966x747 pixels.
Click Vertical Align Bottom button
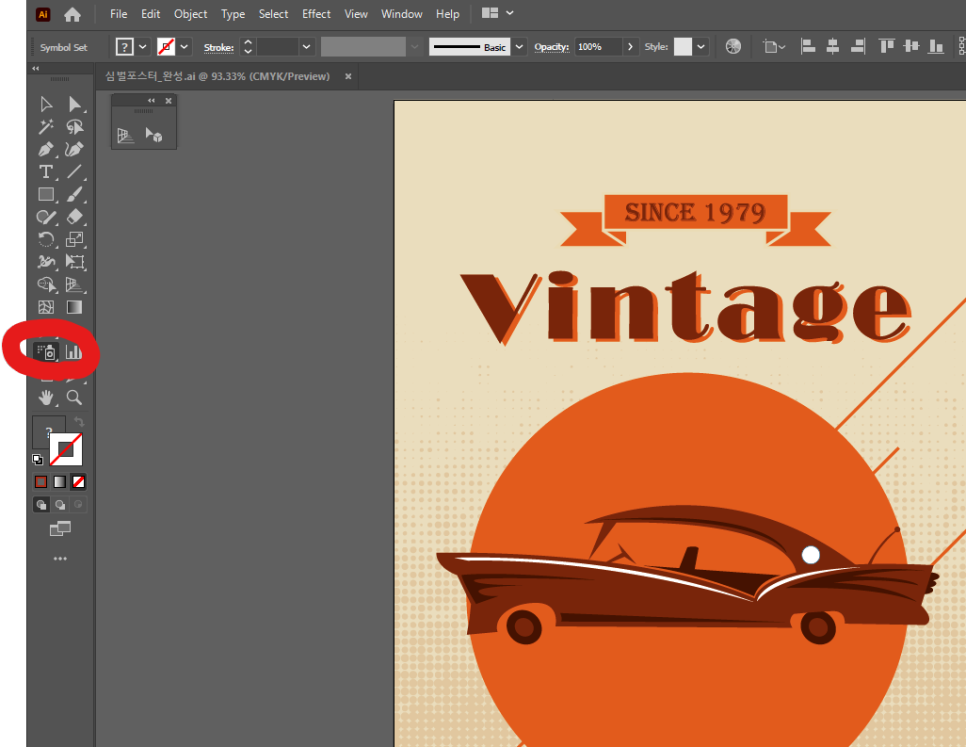click(936, 47)
